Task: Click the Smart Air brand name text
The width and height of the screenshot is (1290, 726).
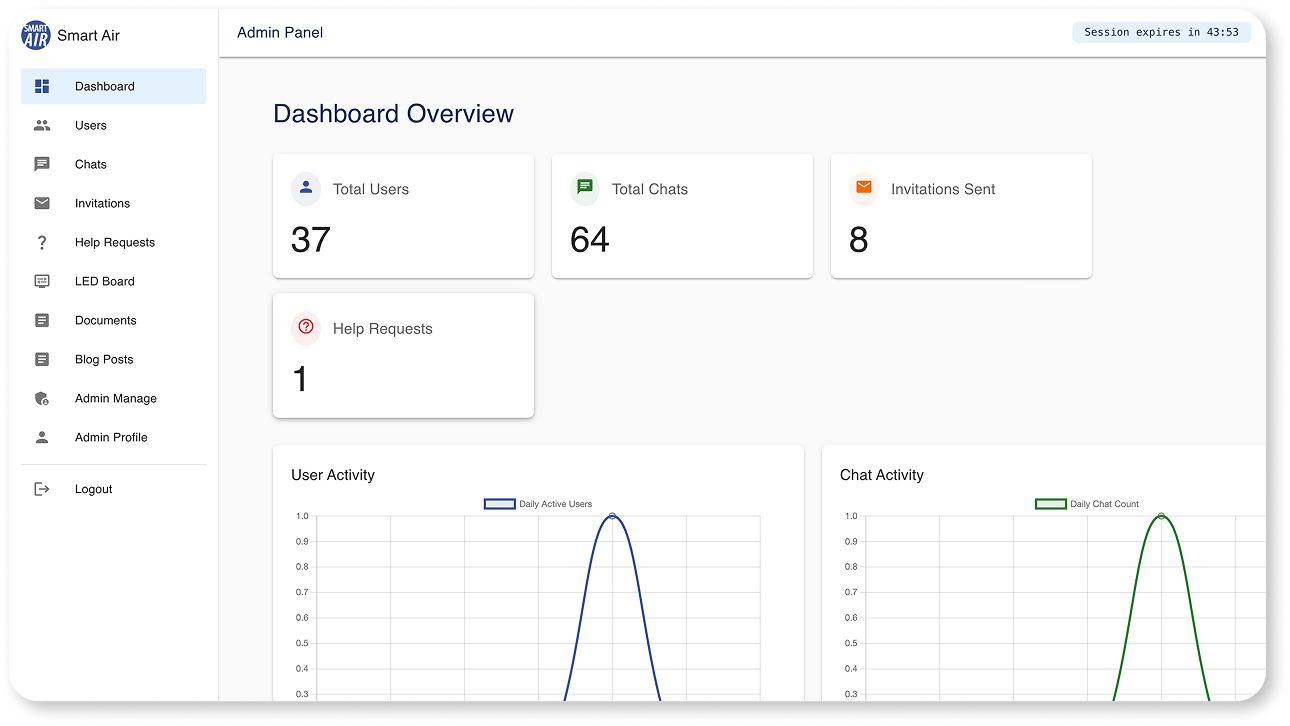Action: [88, 35]
